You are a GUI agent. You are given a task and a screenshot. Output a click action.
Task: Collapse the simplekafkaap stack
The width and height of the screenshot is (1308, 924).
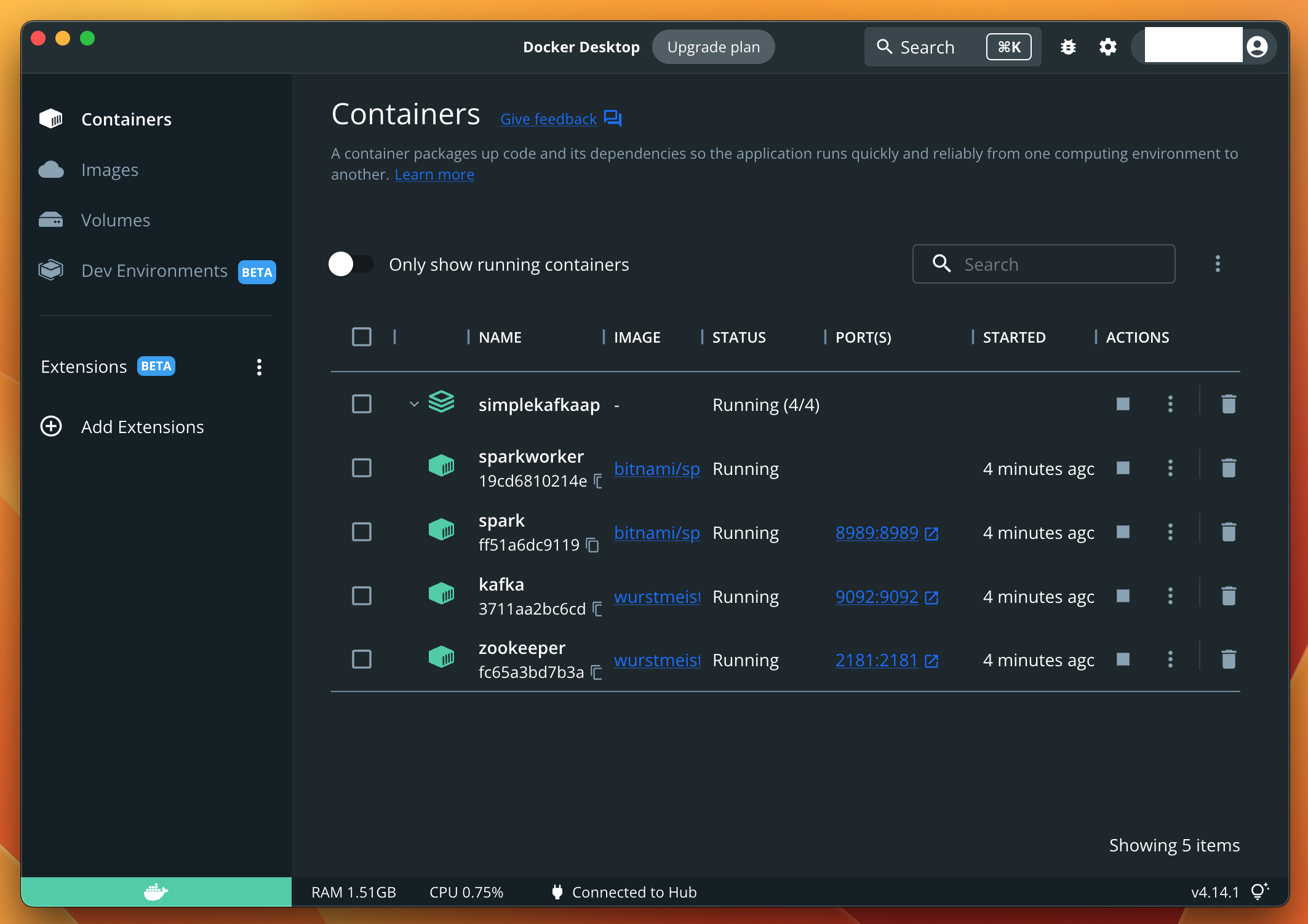[414, 404]
